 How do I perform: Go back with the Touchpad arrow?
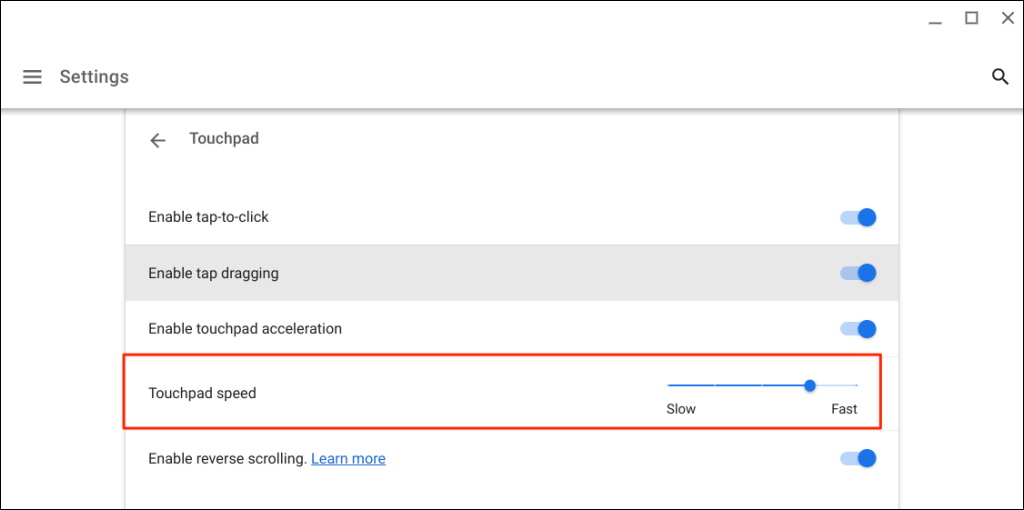157,140
